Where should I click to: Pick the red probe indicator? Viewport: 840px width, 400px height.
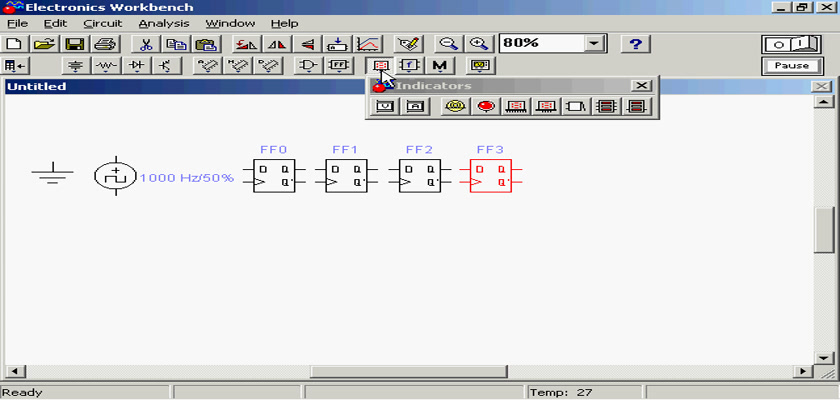pos(486,106)
